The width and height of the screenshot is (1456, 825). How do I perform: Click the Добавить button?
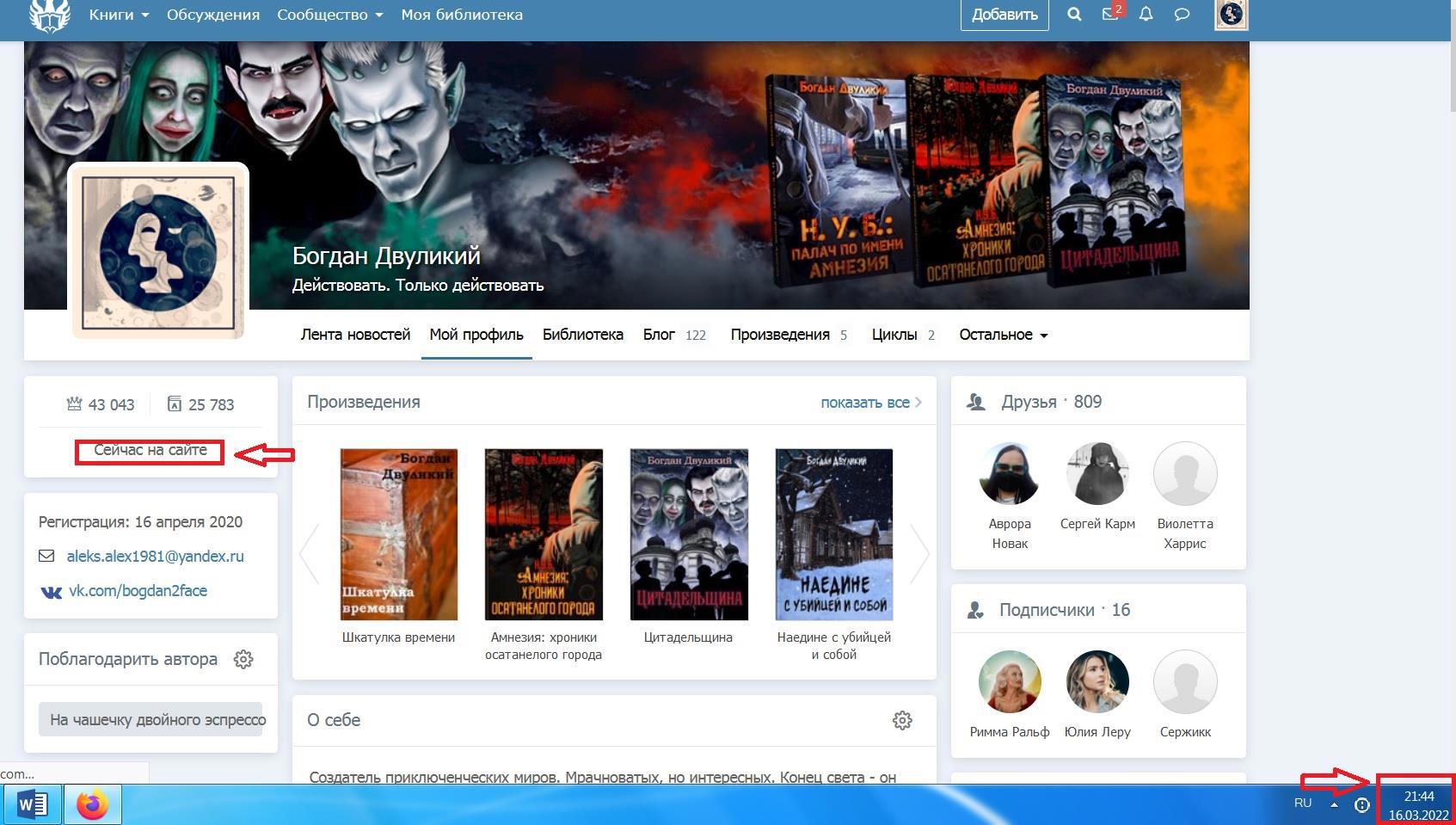pos(1004,15)
